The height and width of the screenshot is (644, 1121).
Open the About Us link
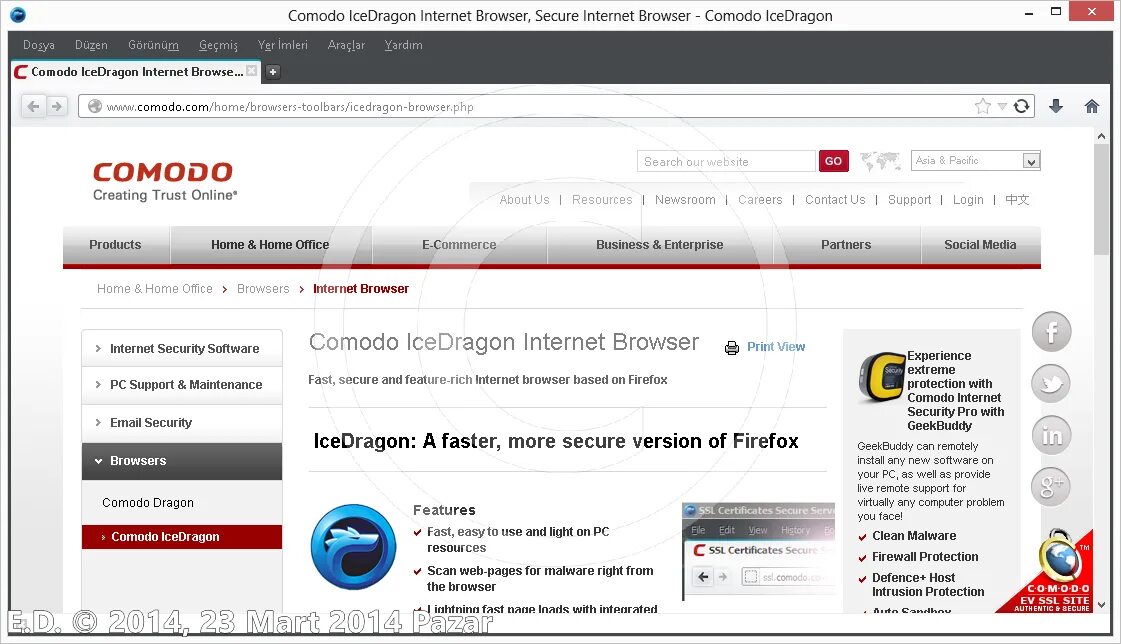[524, 200]
